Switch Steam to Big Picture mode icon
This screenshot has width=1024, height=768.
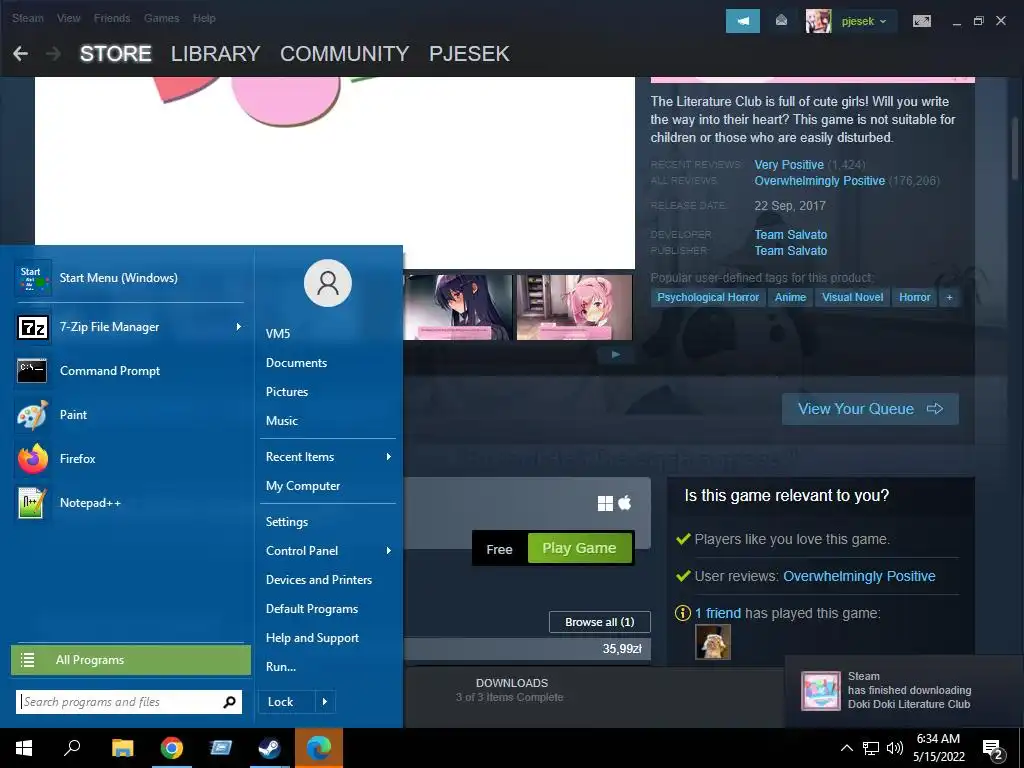(921, 21)
